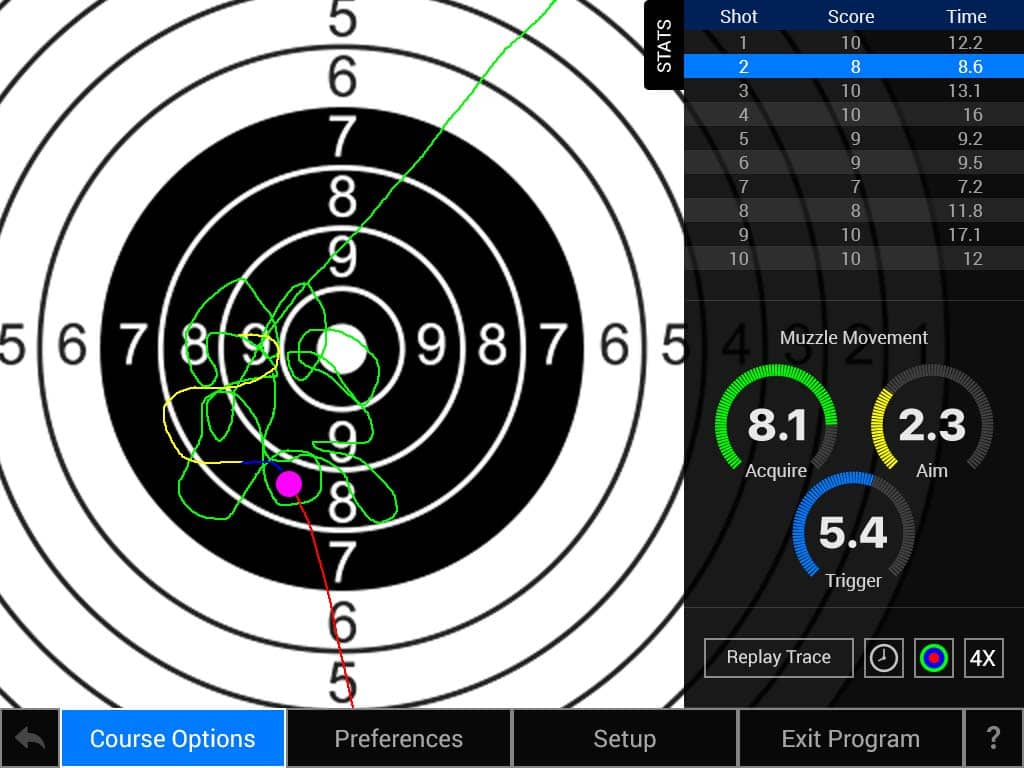Image resolution: width=1024 pixels, height=768 pixels.
Task: Select shot 3 with time 13.1
Action: point(854,91)
